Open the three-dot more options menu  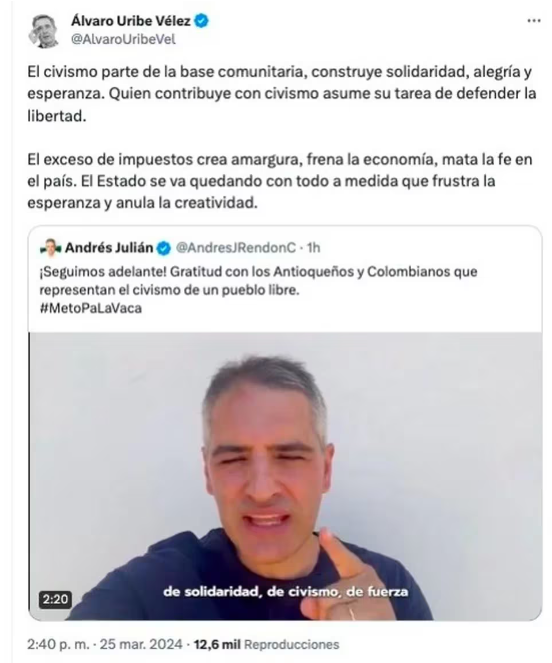[534, 21]
